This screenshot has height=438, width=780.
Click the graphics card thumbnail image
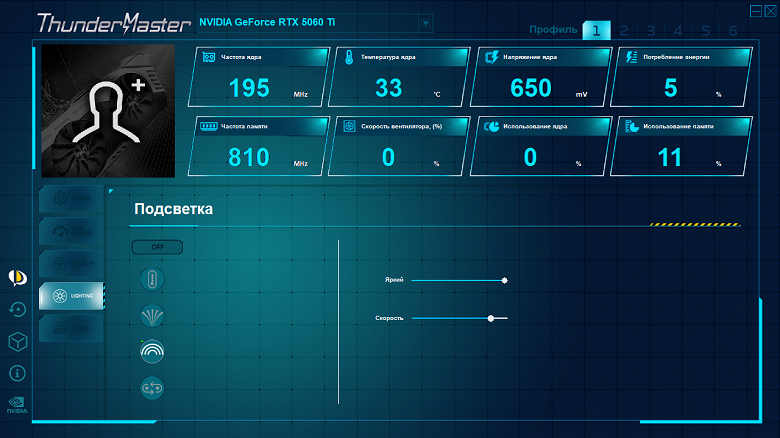tap(108, 111)
